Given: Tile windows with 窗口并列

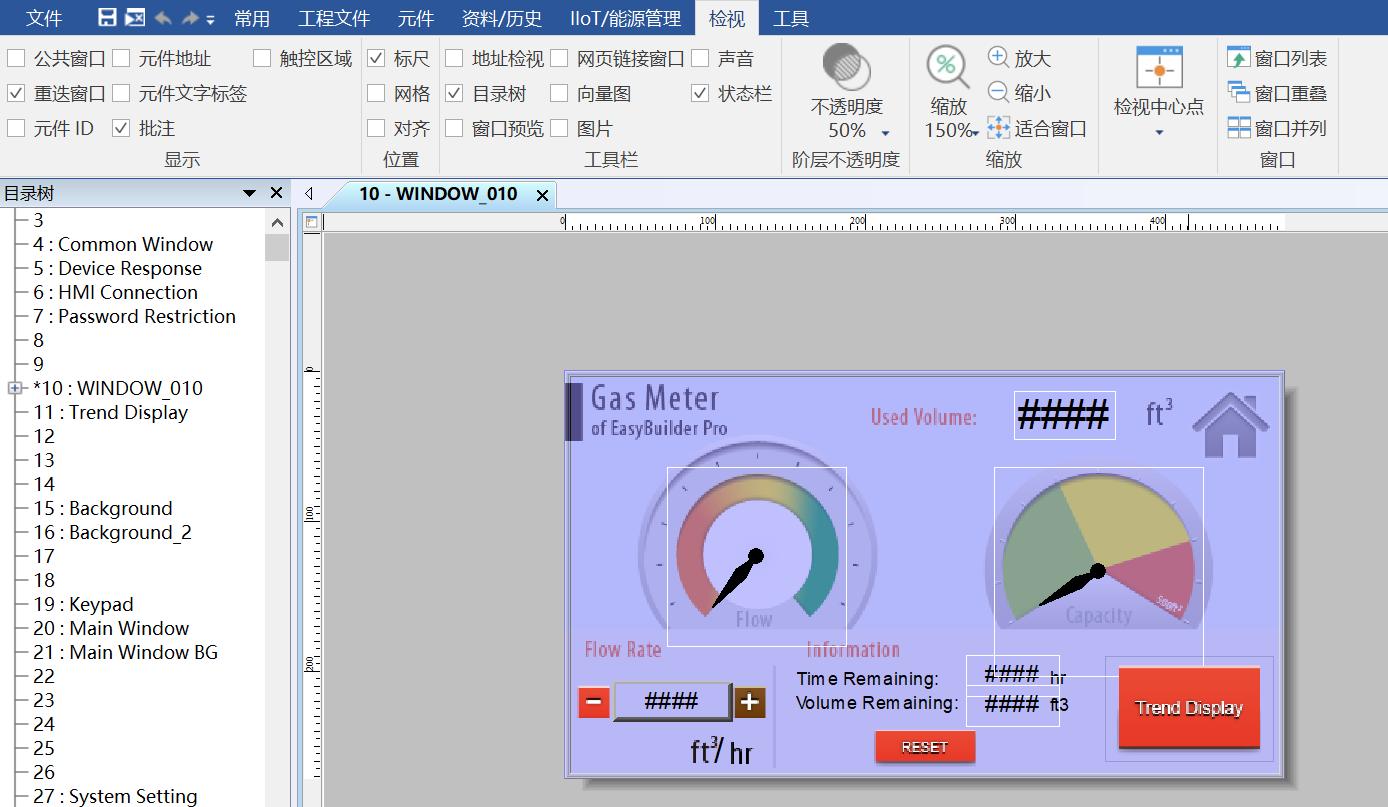Looking at the screenshot, I should pos(1277,128).
